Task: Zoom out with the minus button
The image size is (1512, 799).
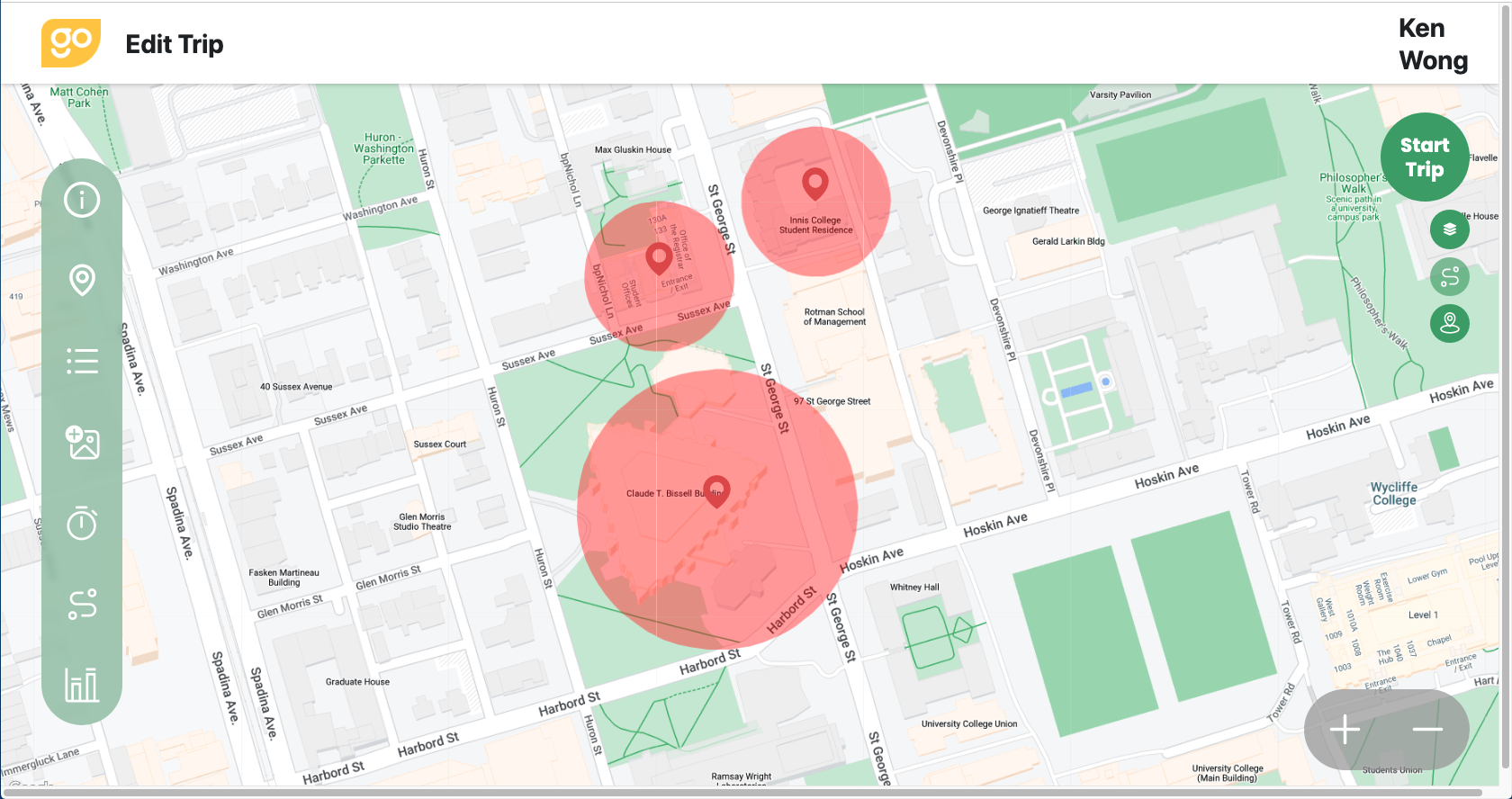Action: pos(1427,729)
